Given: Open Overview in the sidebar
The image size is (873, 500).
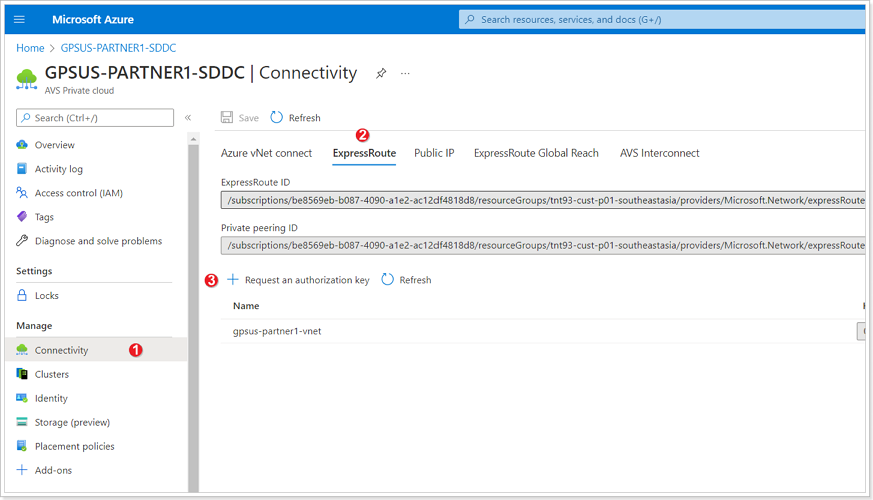Looking at the screenshot, I should 55,145.
